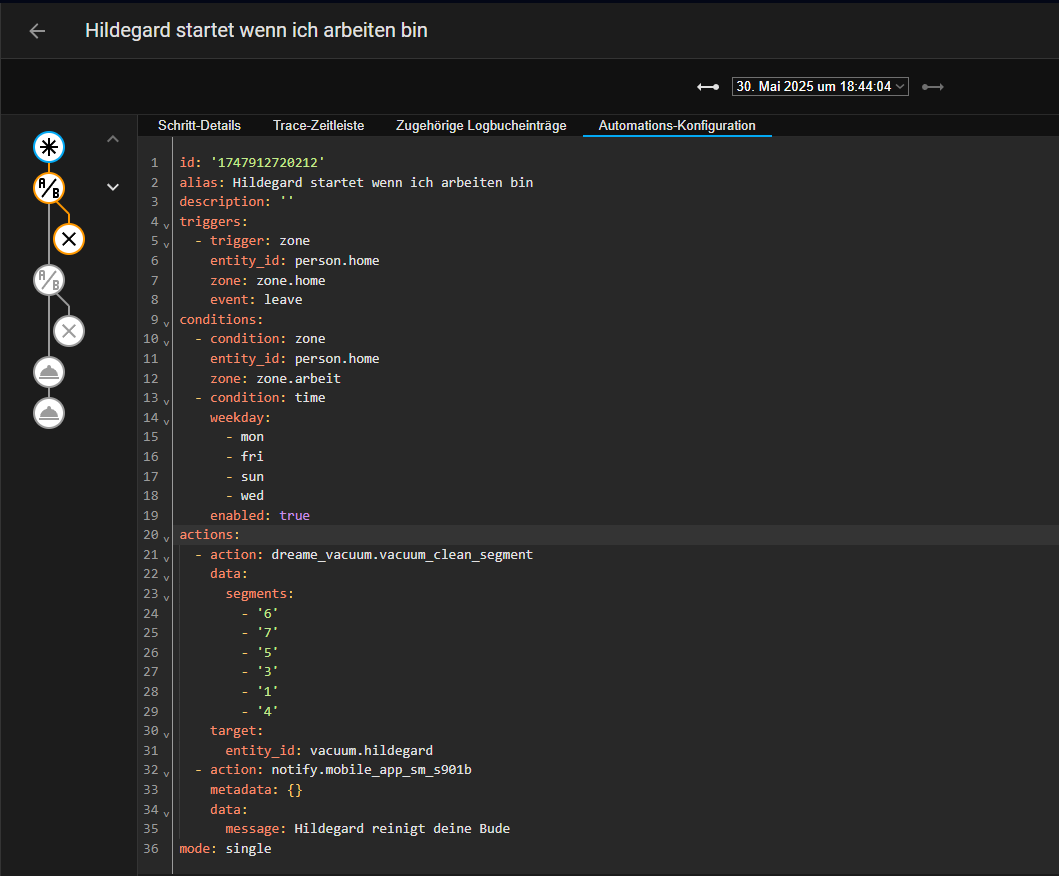
Task: Click segment value '3'
Action: [x=267, y=672]
